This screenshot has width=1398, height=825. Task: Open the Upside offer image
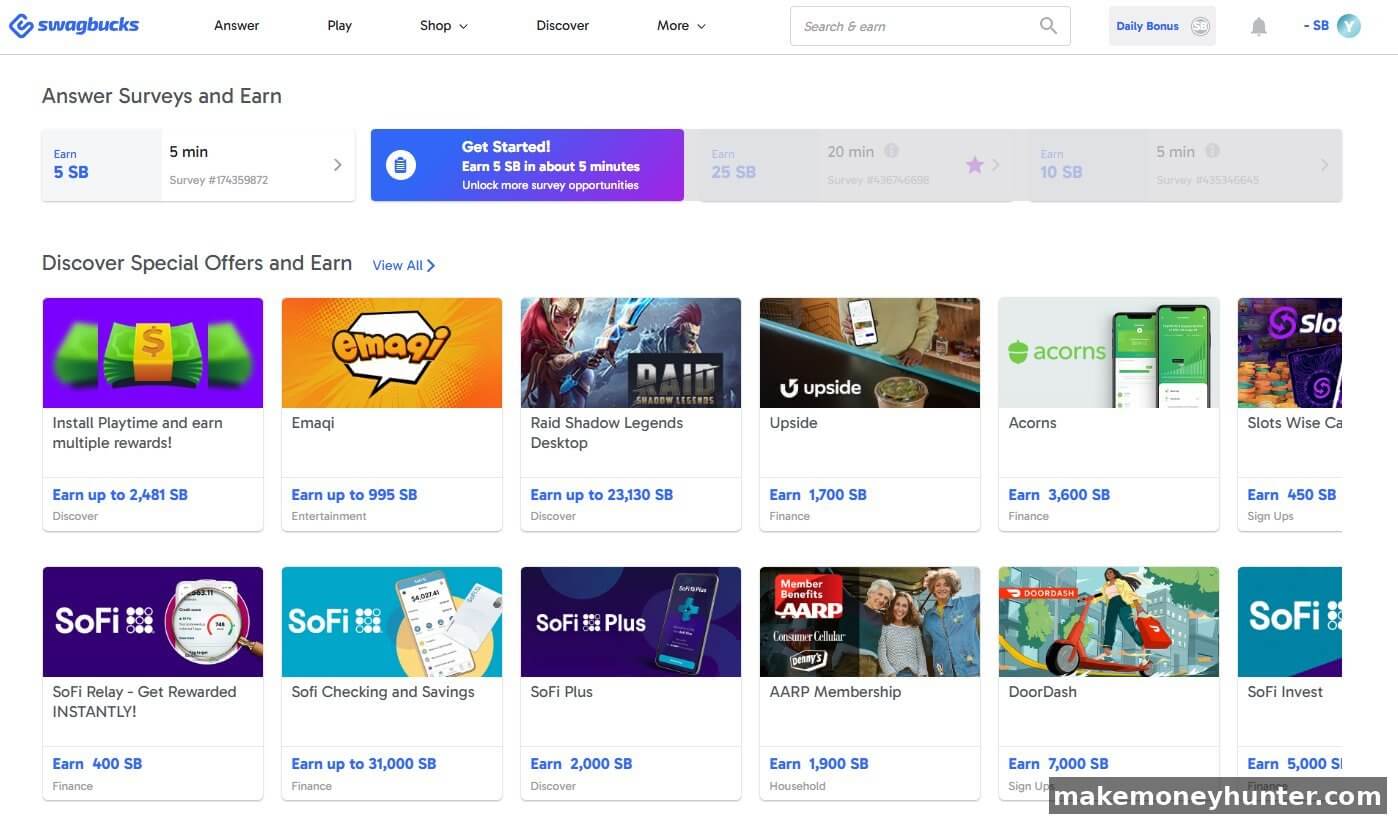pos(870,353)
